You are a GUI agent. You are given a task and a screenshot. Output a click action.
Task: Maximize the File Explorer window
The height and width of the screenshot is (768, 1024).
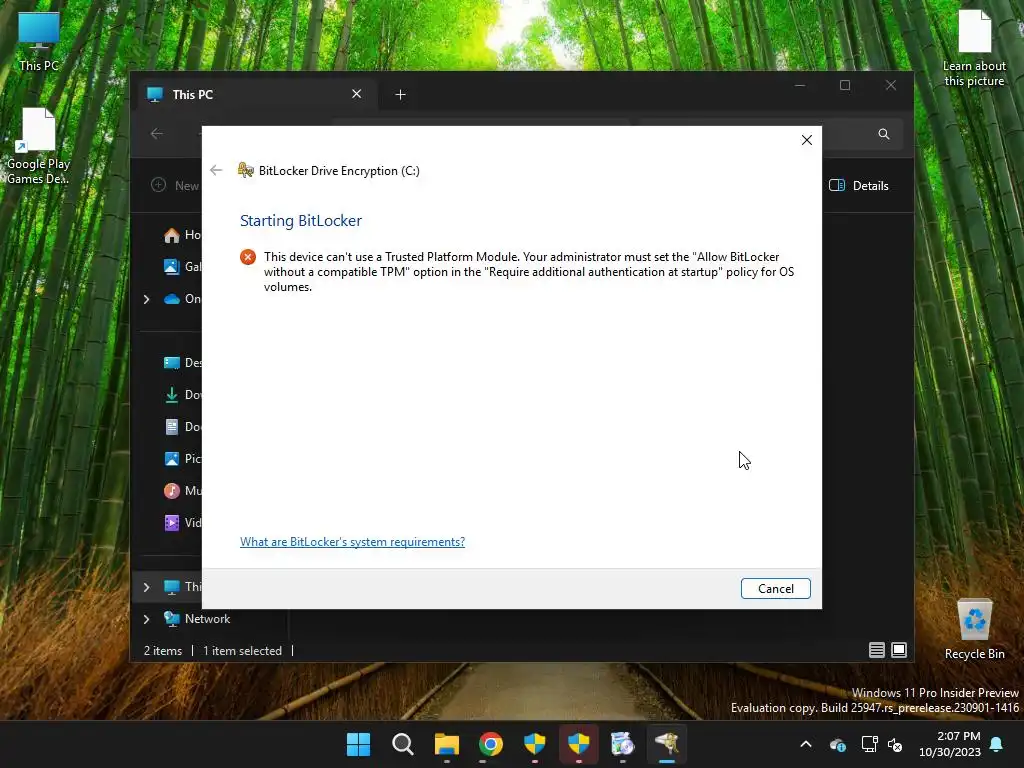click(x=845, y=86)
